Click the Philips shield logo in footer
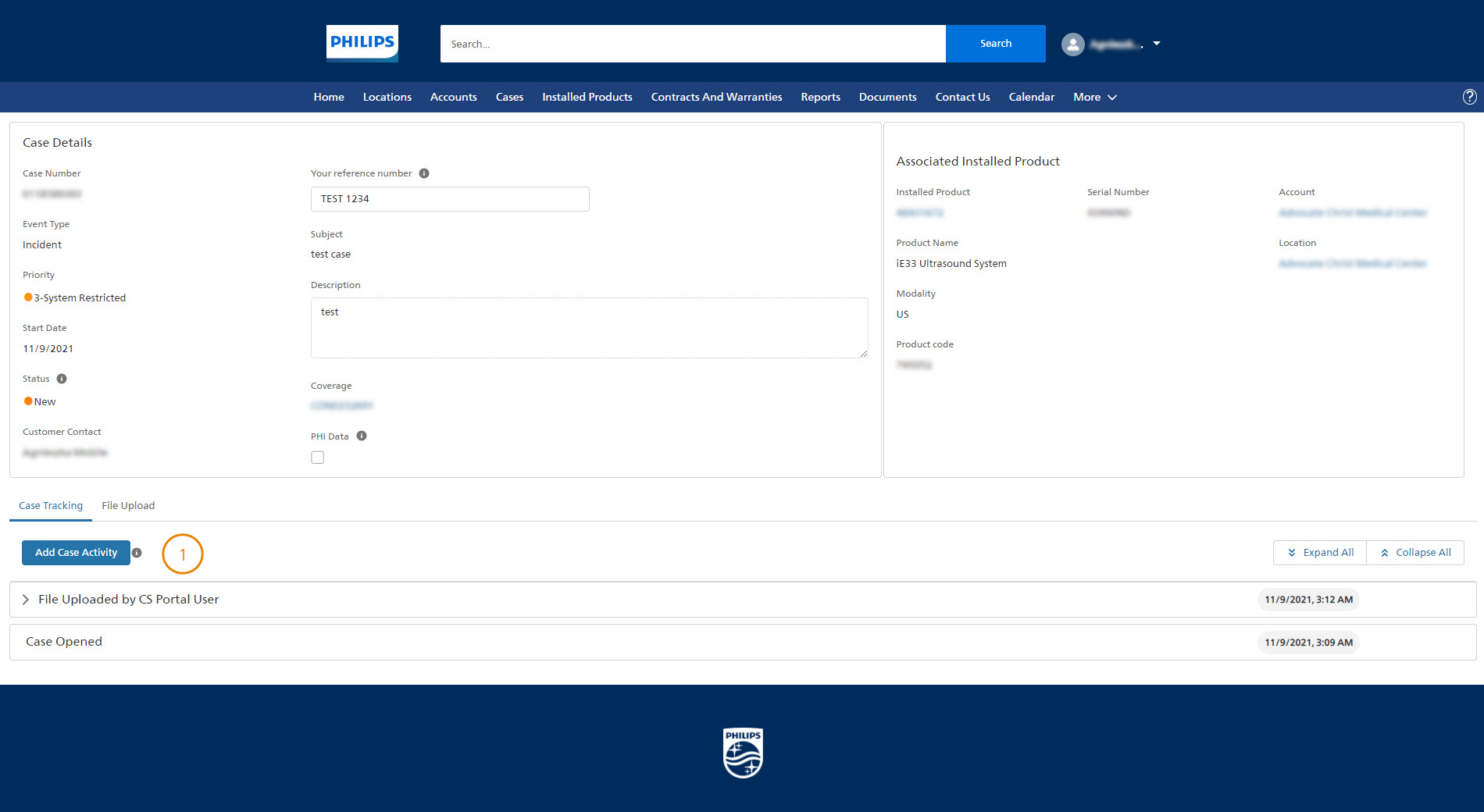This screenshot has width=1484, height=812. pyautogui.click(x=742, y=753)
